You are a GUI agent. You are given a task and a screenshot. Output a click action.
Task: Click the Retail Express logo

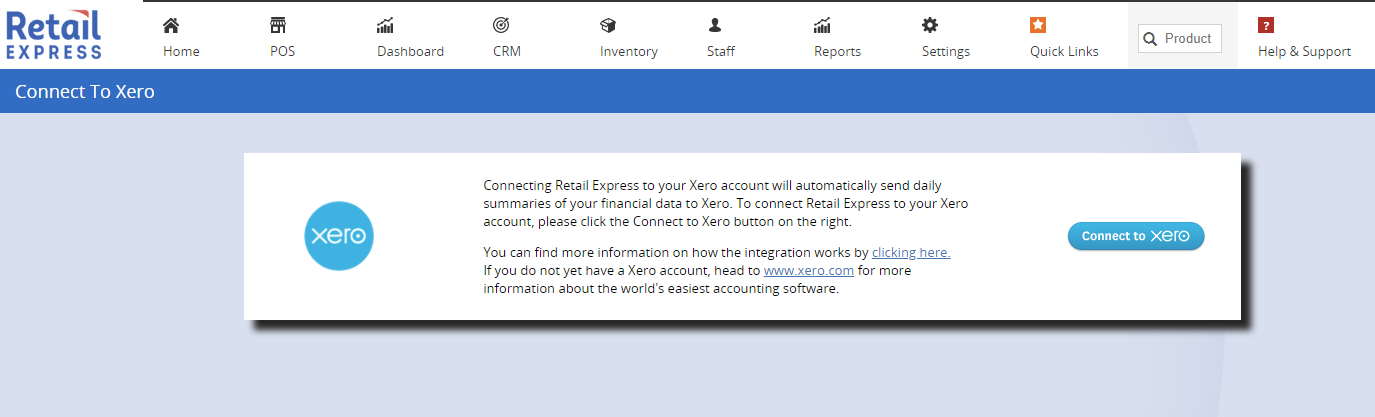click(x=54, y=34)
